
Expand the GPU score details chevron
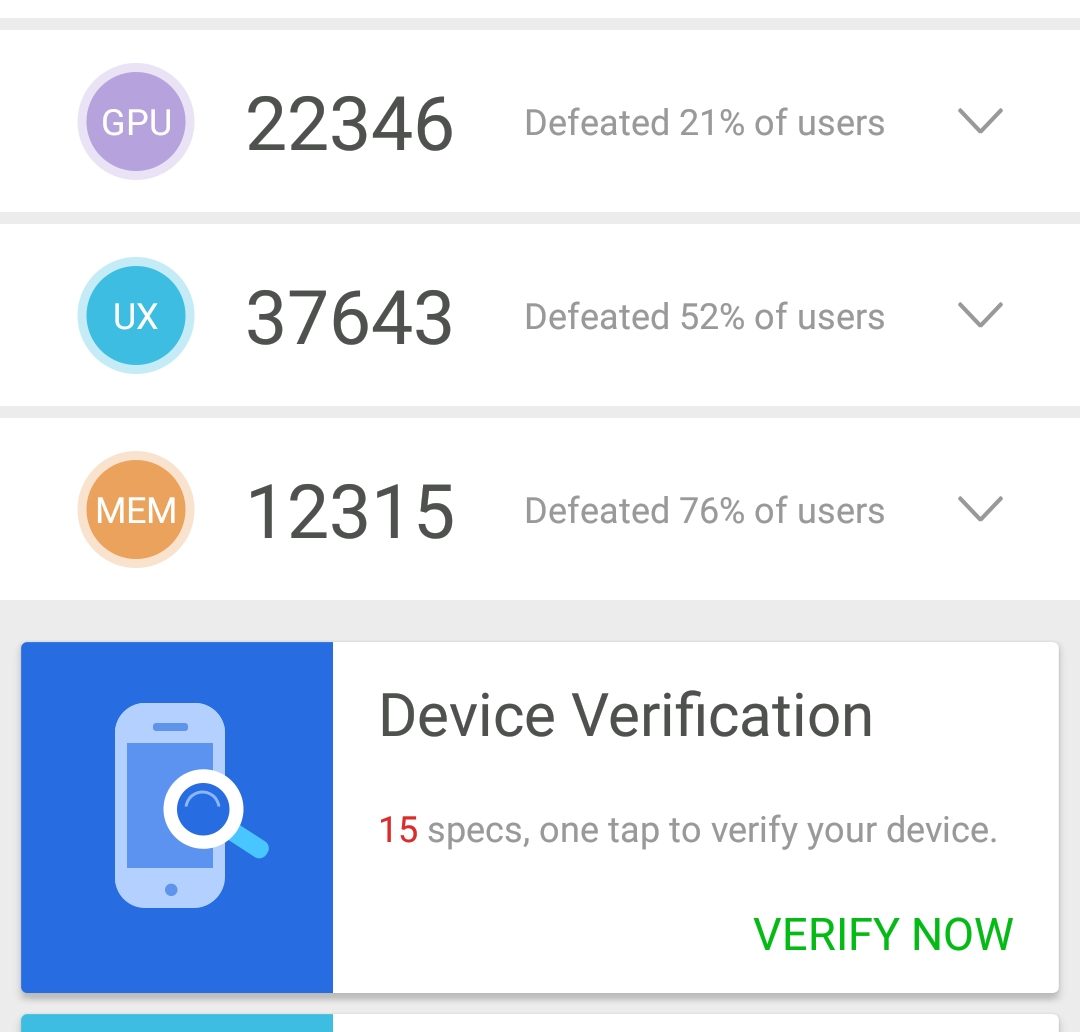pos(979,122)
